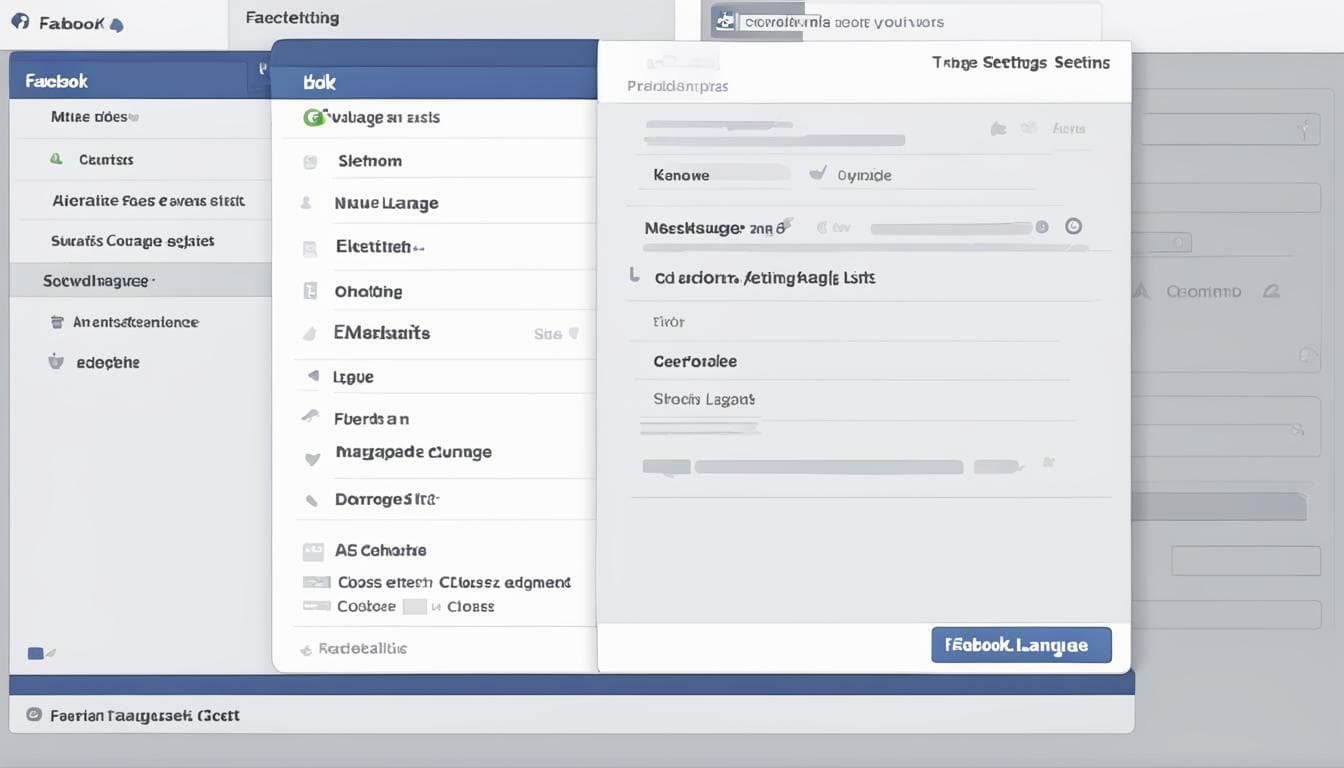
Task: Click the search input field at the top
Action: [900, 21]
